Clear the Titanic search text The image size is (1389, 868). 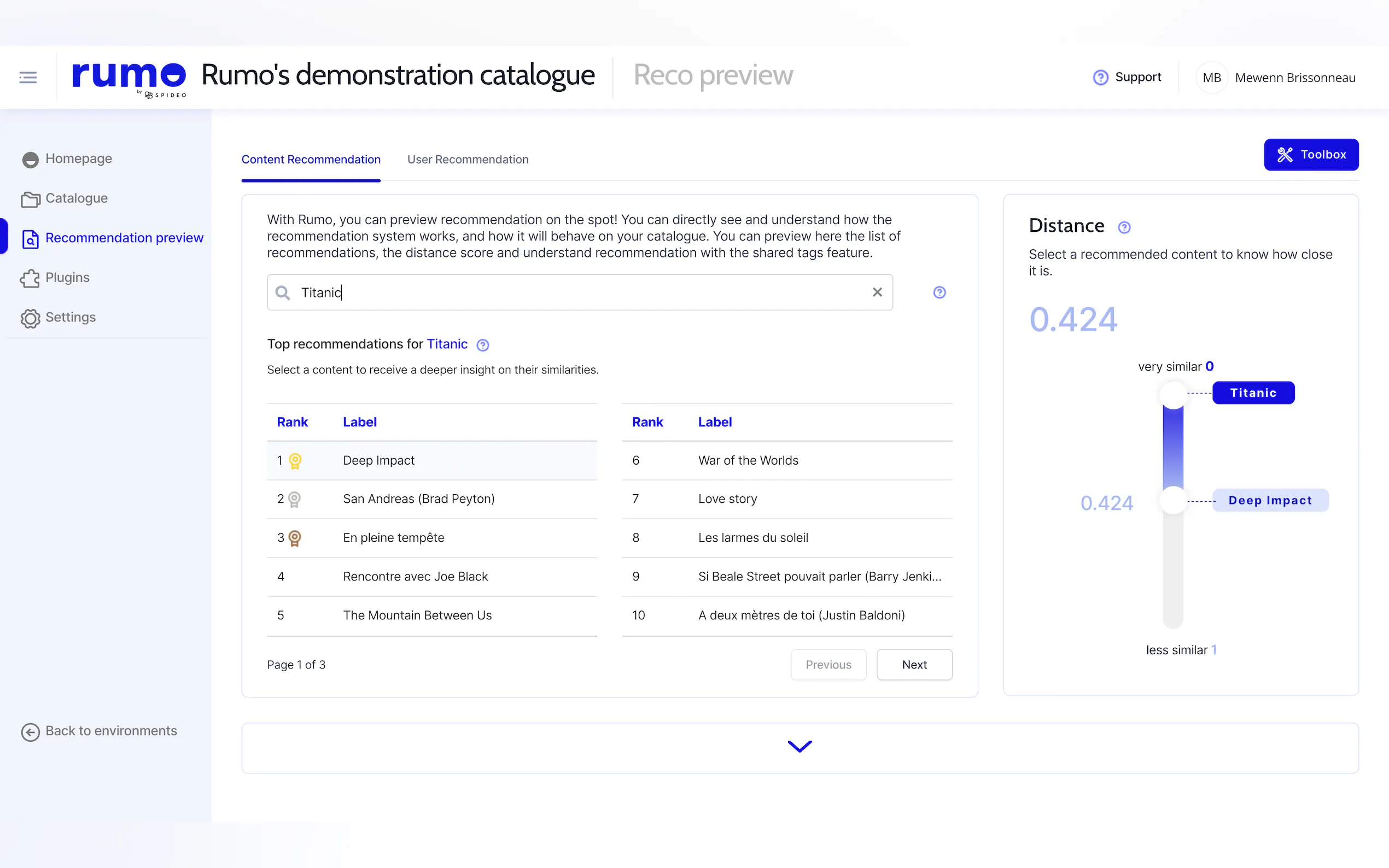click(x=877, y=292)
